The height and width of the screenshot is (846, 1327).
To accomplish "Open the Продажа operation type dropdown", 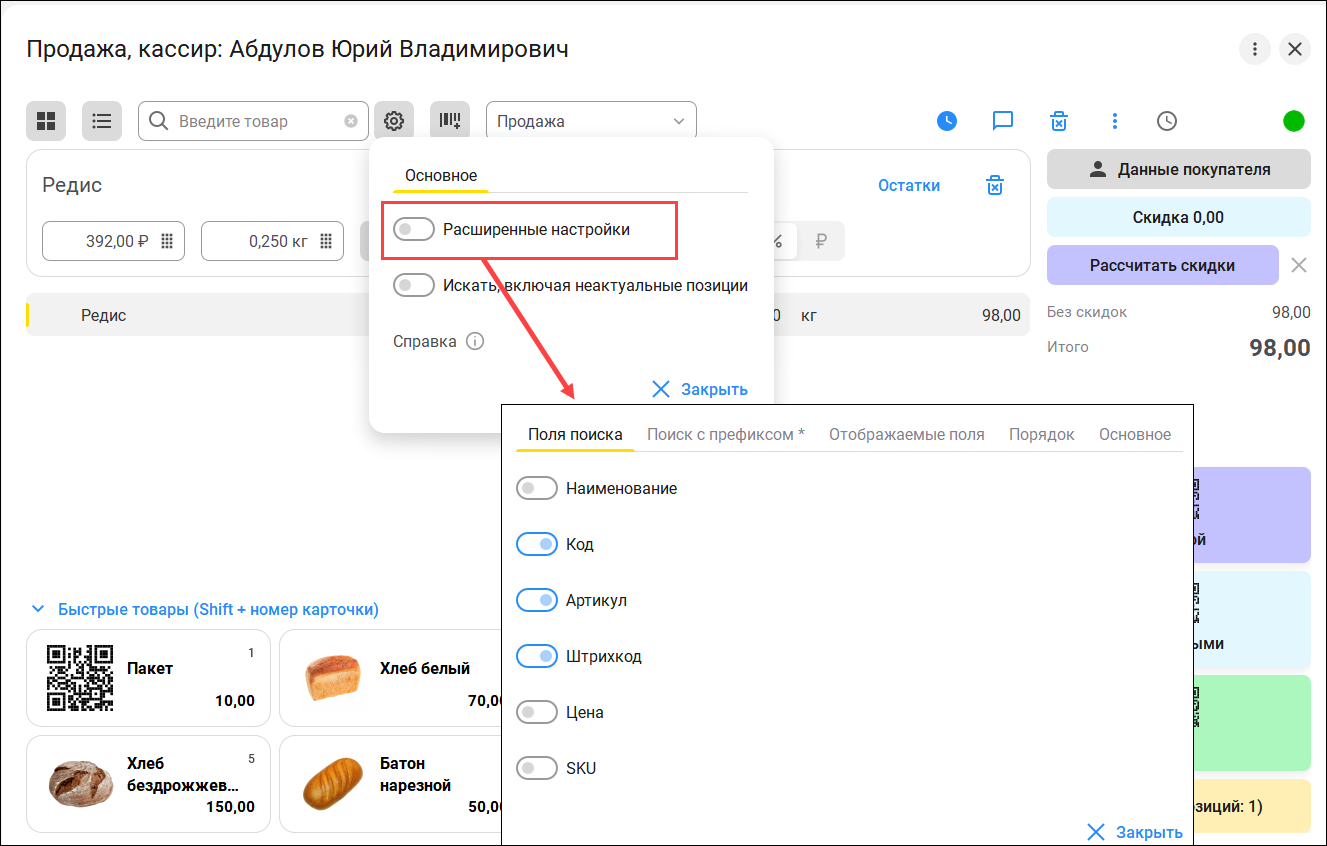I will point(591,121).
